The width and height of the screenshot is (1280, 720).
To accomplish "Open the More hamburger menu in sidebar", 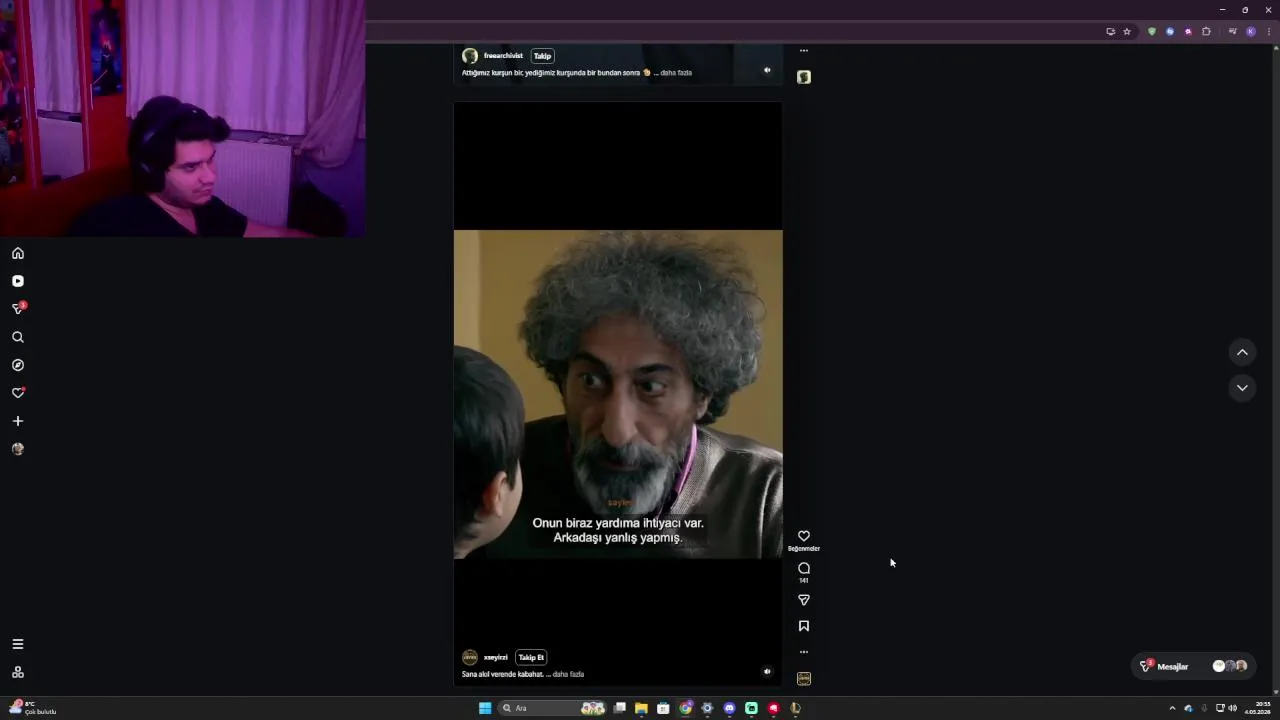I will [x=17, y=644].
